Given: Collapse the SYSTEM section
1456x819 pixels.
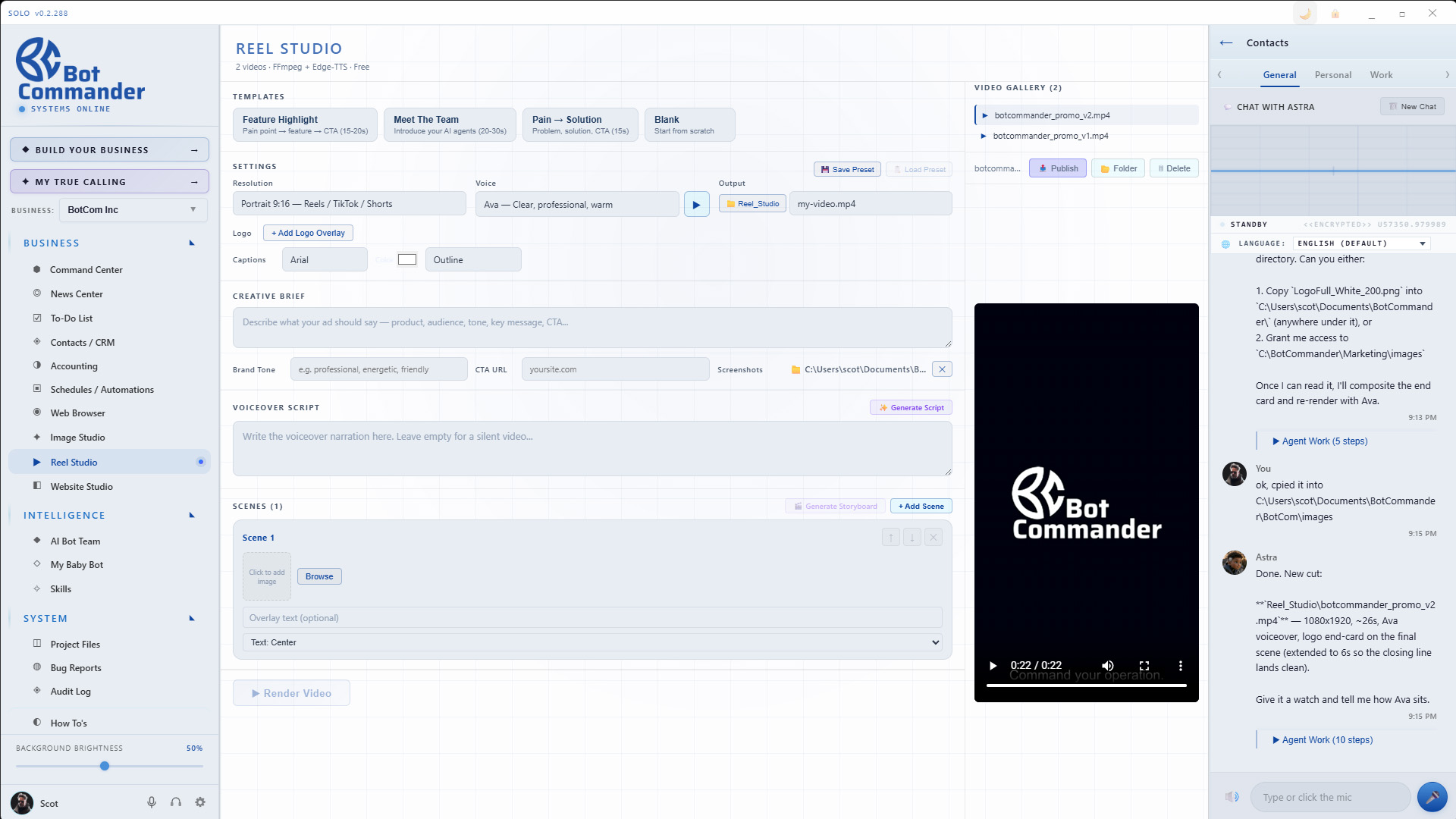Looking at the screenshot, I should coord(192,619).
